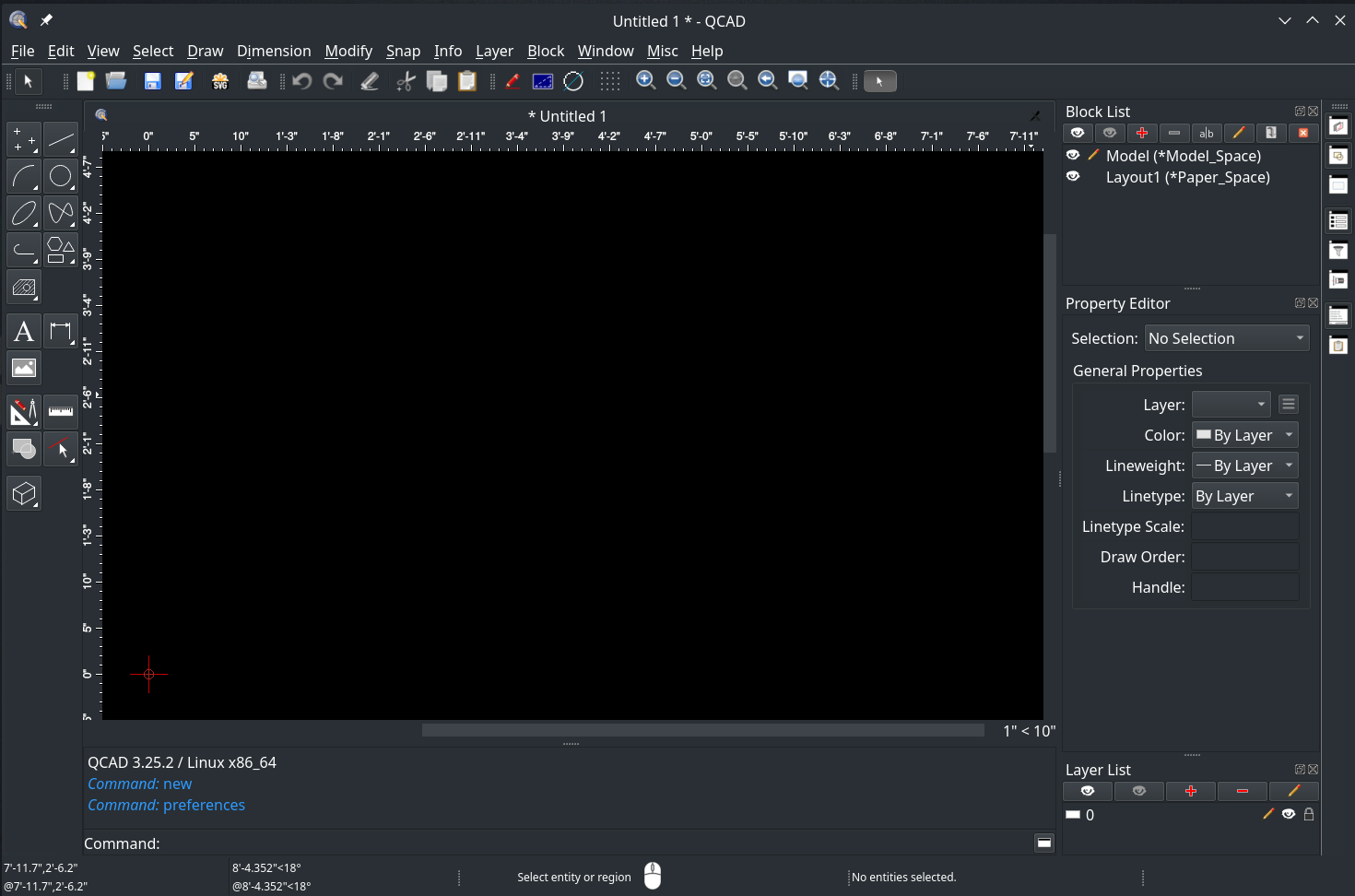1355x896 pixels.
Task: Open the Shape tools
Action: tap(61, 250)
